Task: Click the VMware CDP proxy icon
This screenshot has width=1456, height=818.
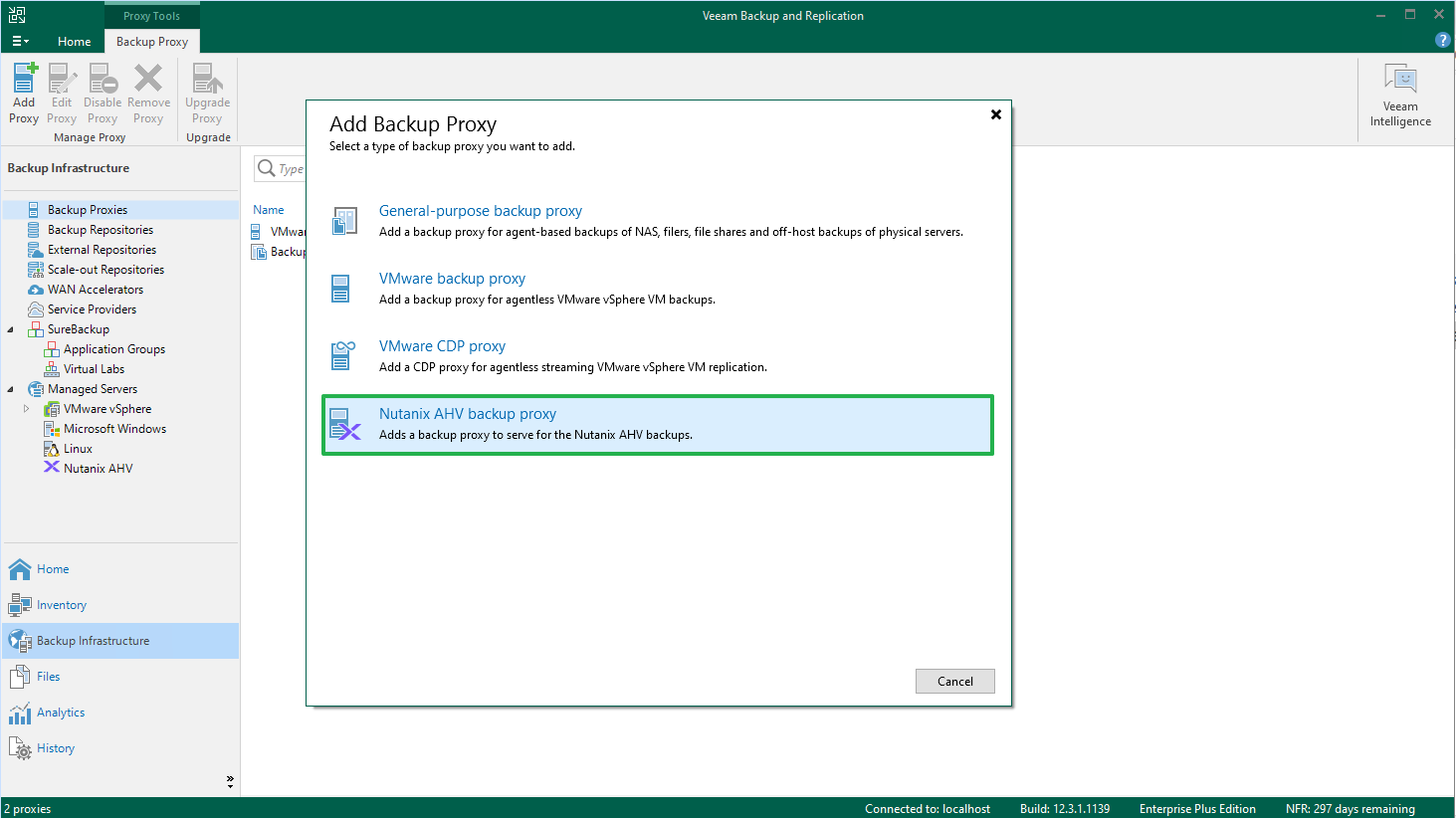Action: pos(342,355)
